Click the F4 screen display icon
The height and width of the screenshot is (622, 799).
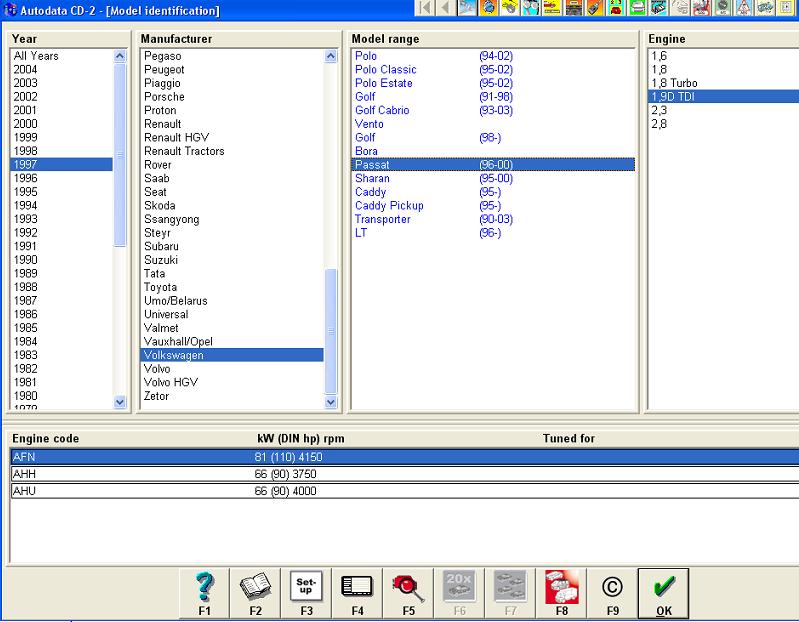coord(357,593)
